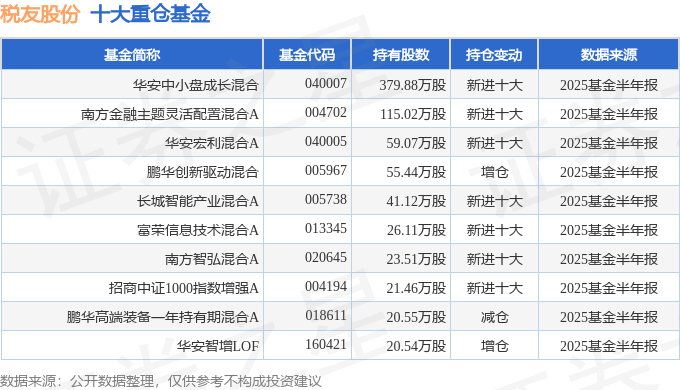Click the 基金简称 column header

tap(132, 55)
